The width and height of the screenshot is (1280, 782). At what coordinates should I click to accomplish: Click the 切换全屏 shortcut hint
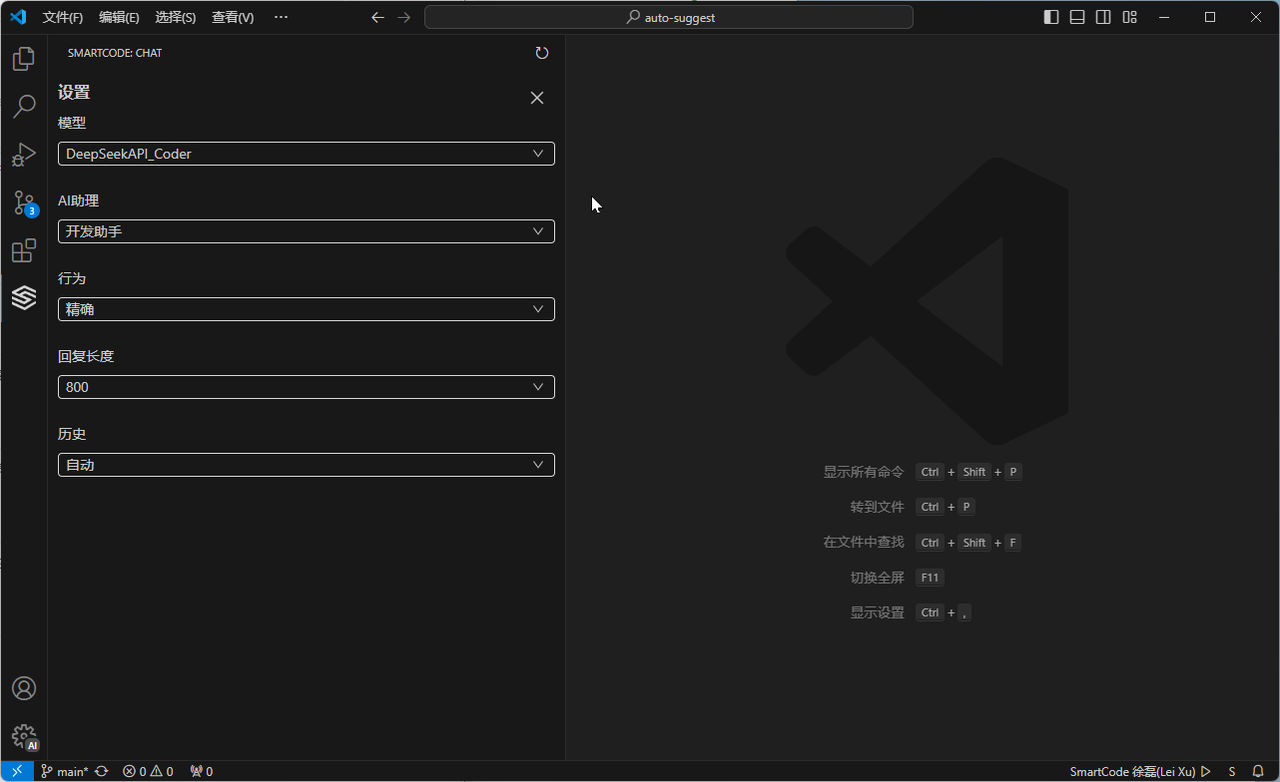[877, 577]
